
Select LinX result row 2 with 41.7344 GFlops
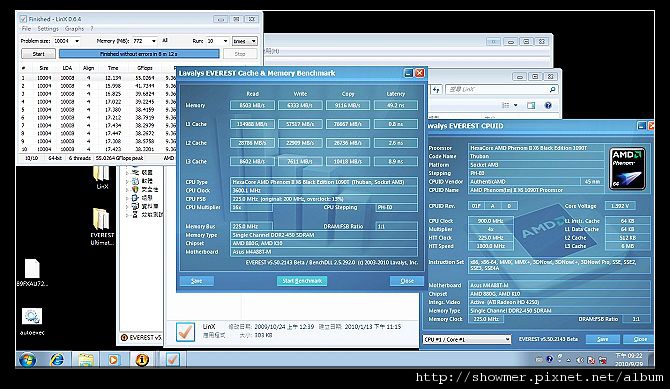(x=97, y=86)
